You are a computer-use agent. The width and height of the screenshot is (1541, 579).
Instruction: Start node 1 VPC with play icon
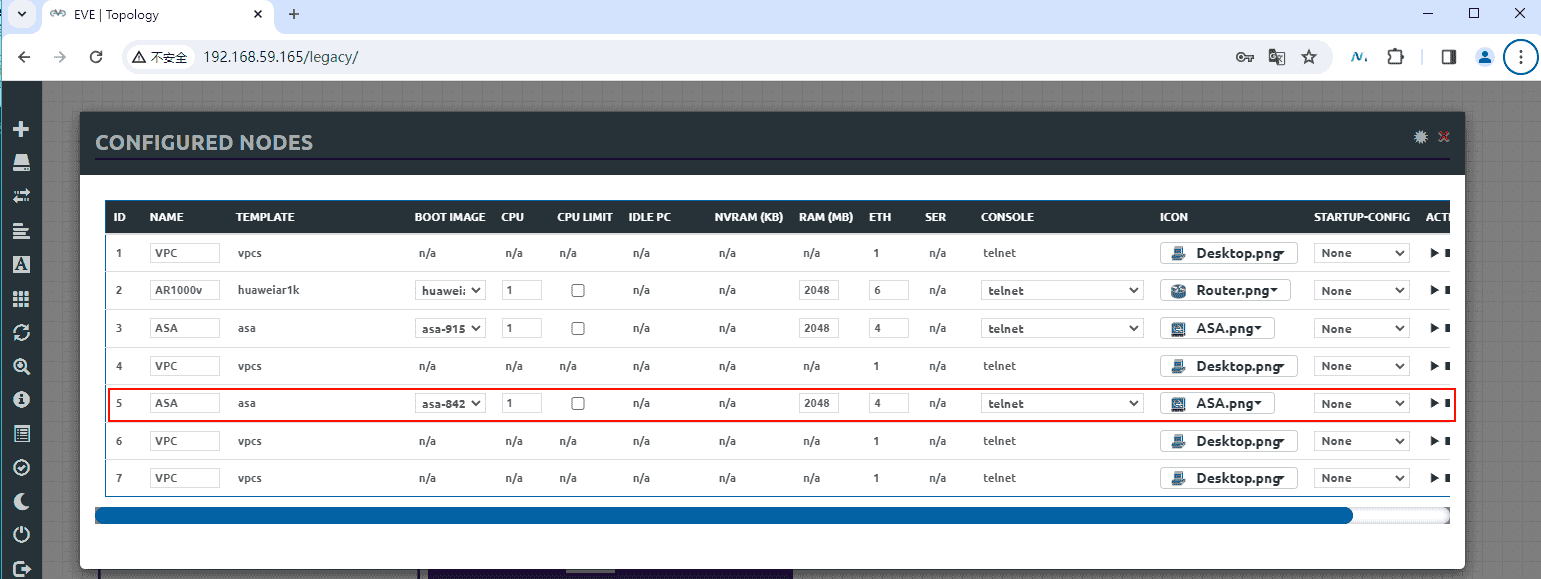pyautogui.click(x=1434, y=254)
